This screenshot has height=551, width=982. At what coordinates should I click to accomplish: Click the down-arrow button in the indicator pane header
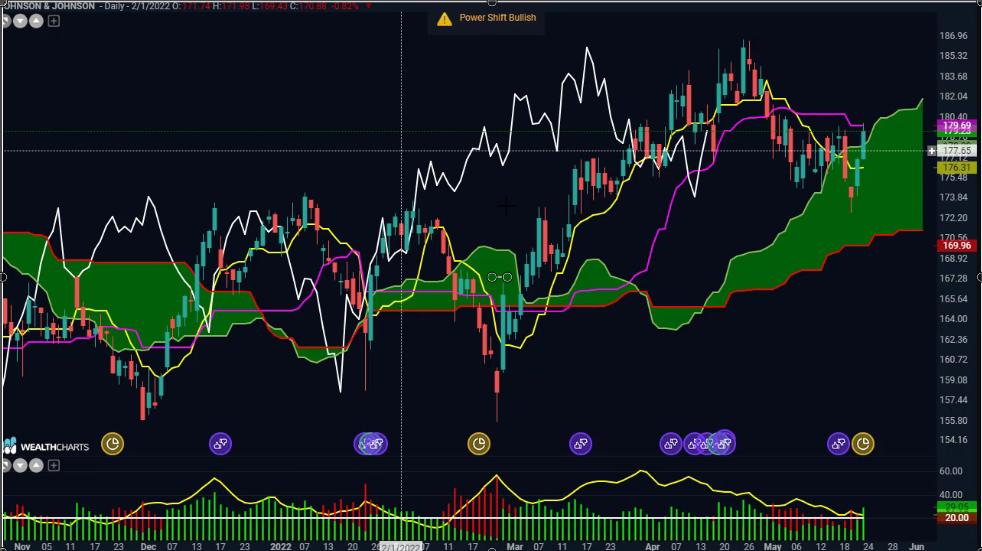click(20, 465)
